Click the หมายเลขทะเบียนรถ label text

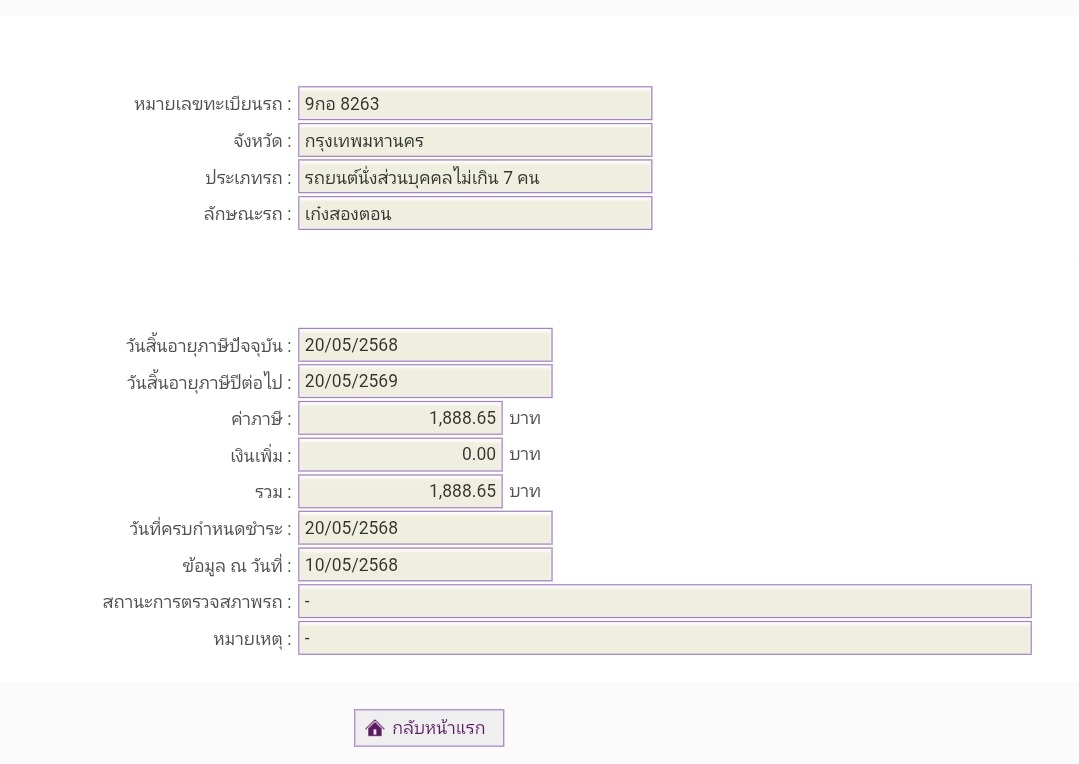212,104
